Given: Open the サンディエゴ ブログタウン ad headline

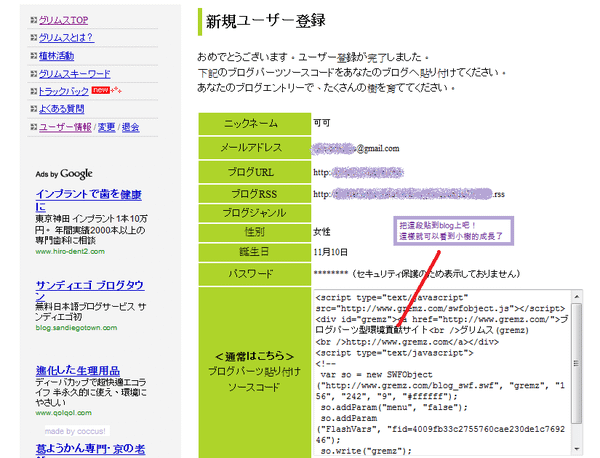Looking at the screenshot, I should point(90,290).
